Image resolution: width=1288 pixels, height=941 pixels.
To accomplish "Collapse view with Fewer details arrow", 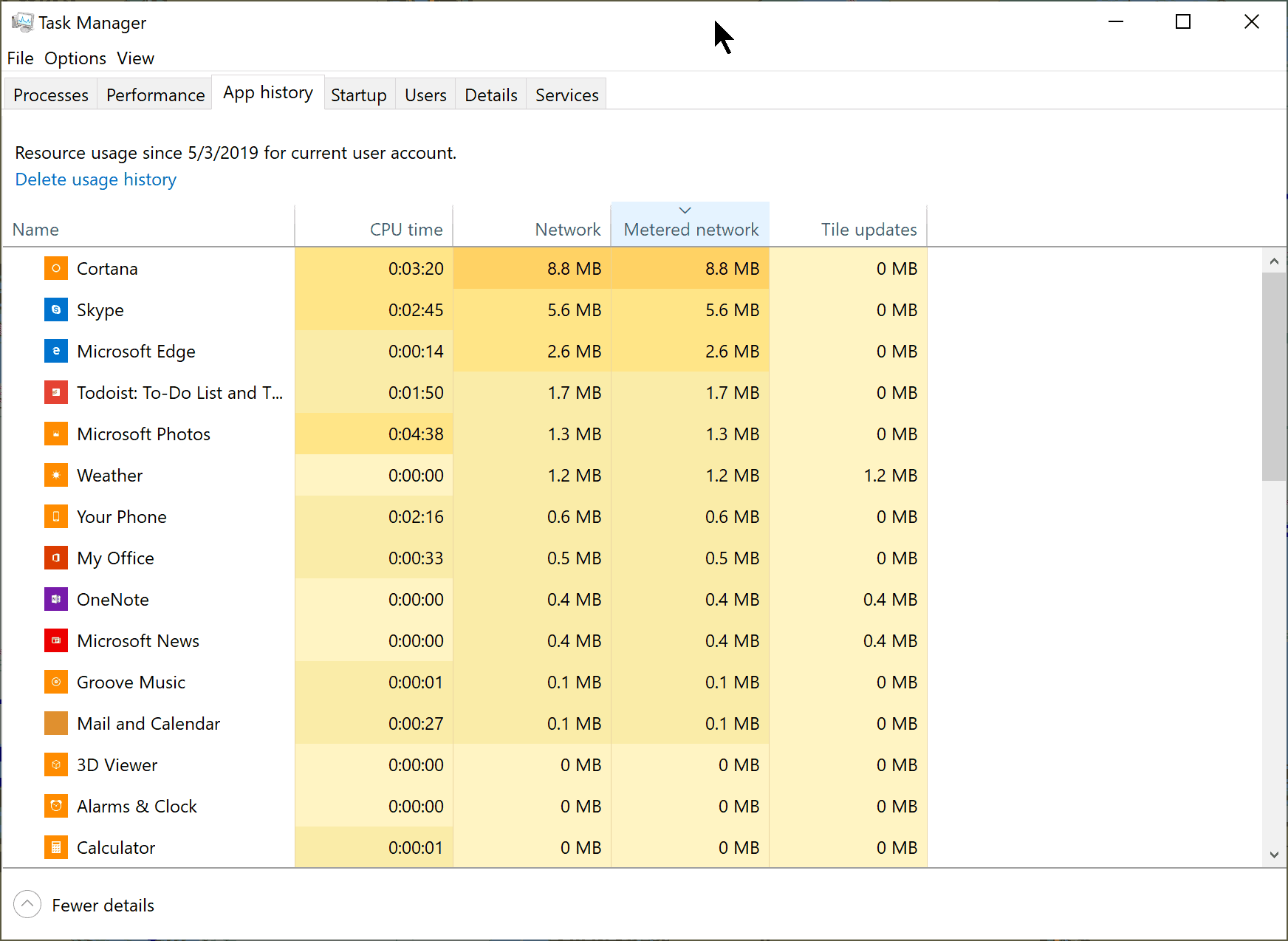I will 27,904.
